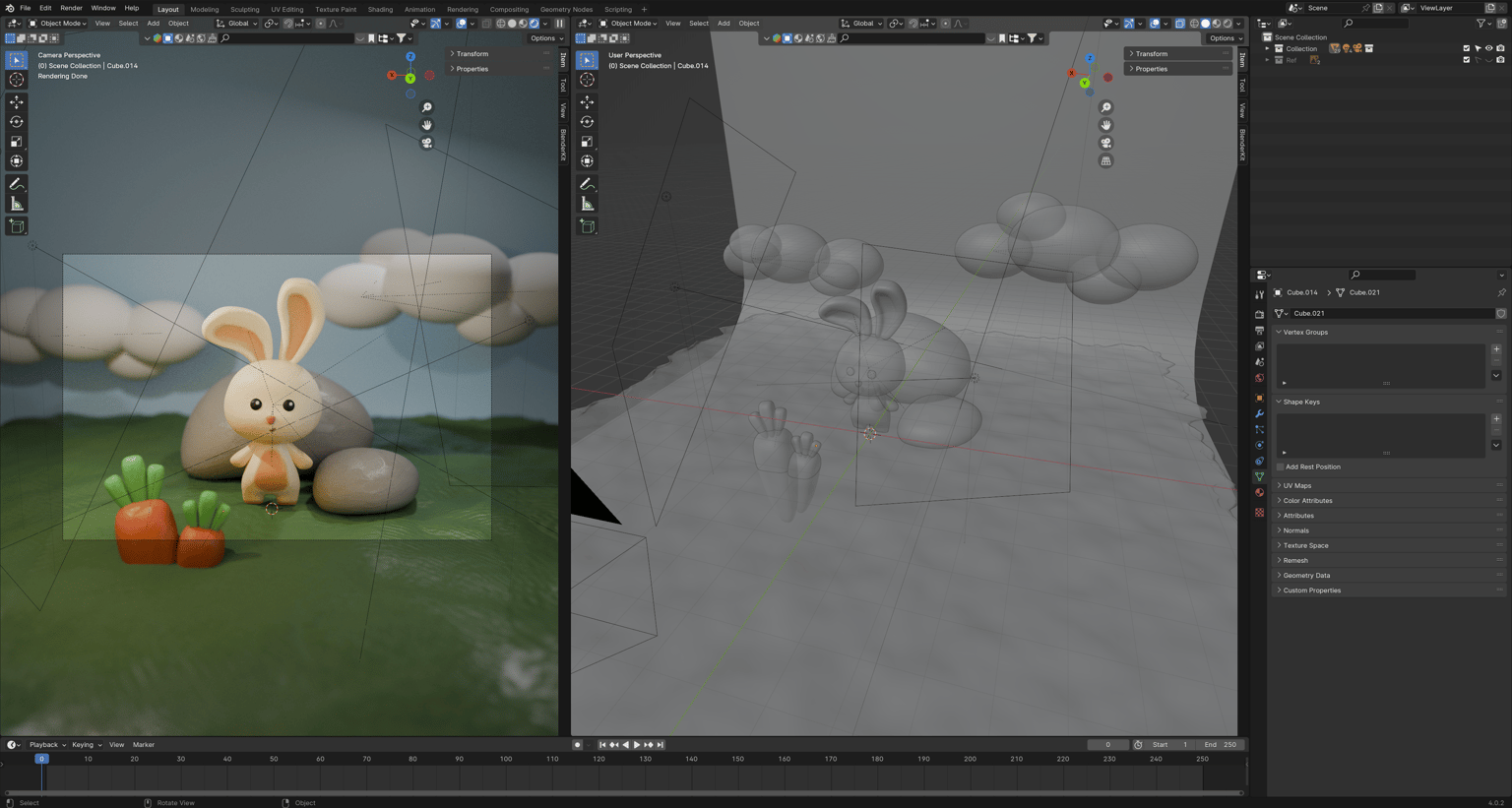1512x808 pixels.
Task: Select the Cursor tool in the right viewport
Action: pyautogui.click(x=588, y=80)
